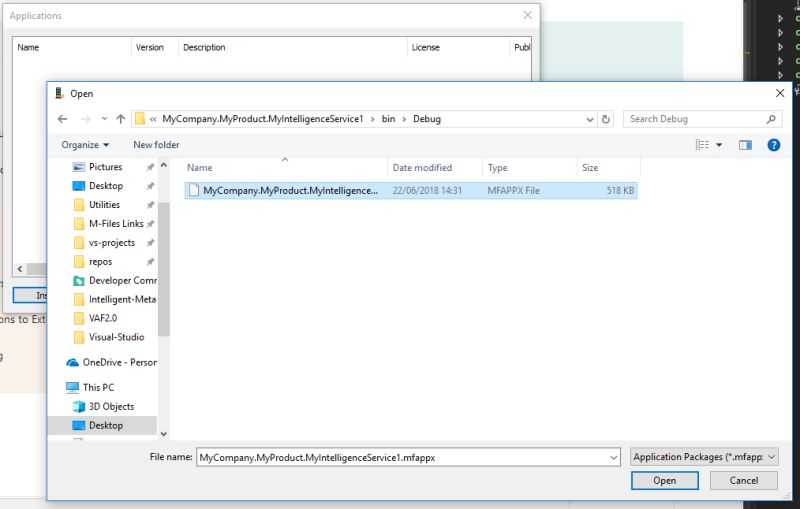Click License column header in Applications window
This screenshot has height=509, width=800.
426,47
